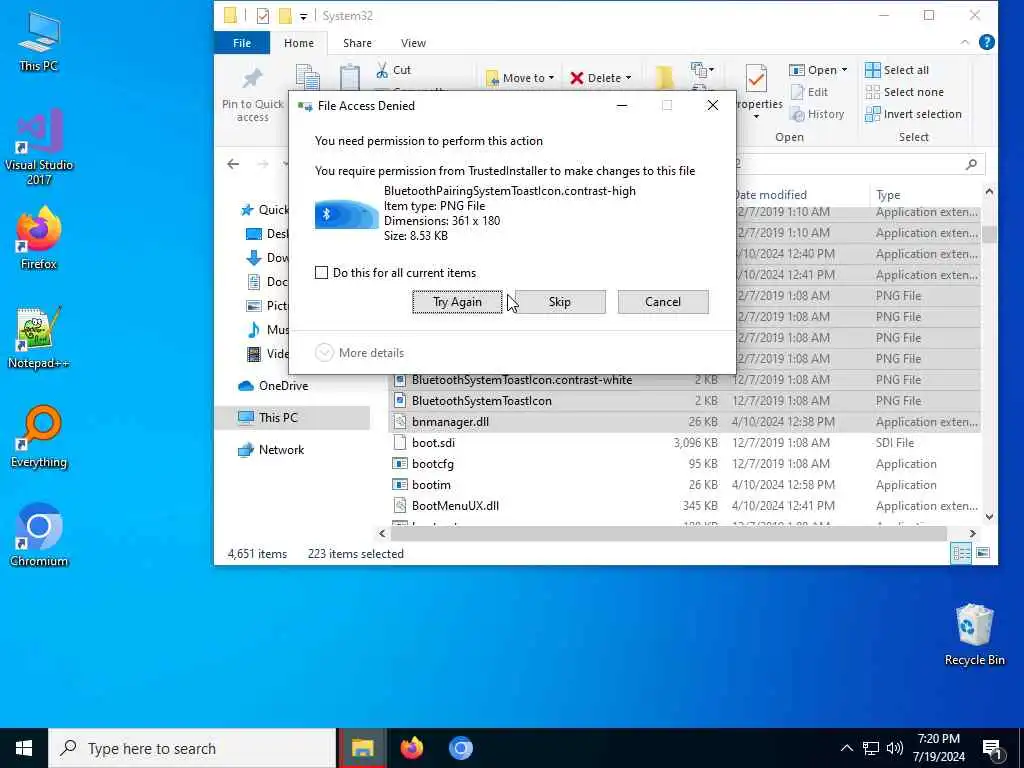Open Explorer help question mark icon
This screenshot has width=1024, height=768.
[x=986, y=42]
